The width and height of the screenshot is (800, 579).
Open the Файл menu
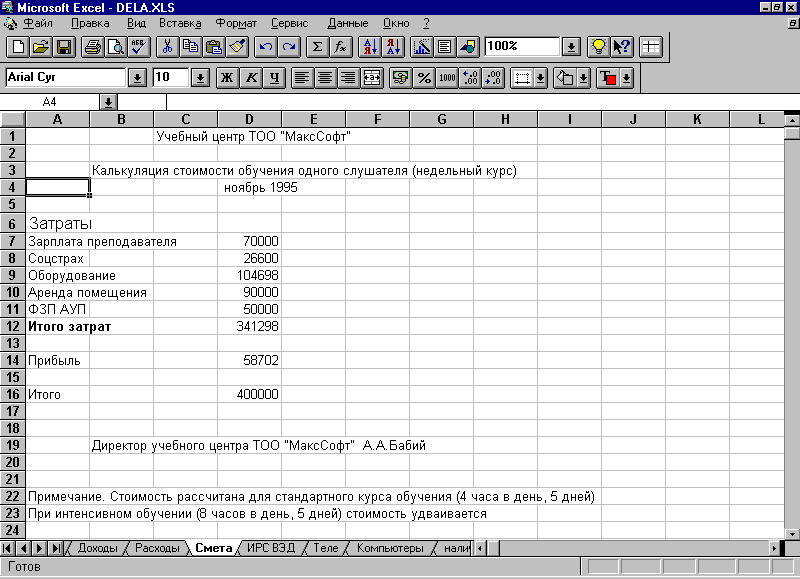pyautogui.click(x=38, y=23)
